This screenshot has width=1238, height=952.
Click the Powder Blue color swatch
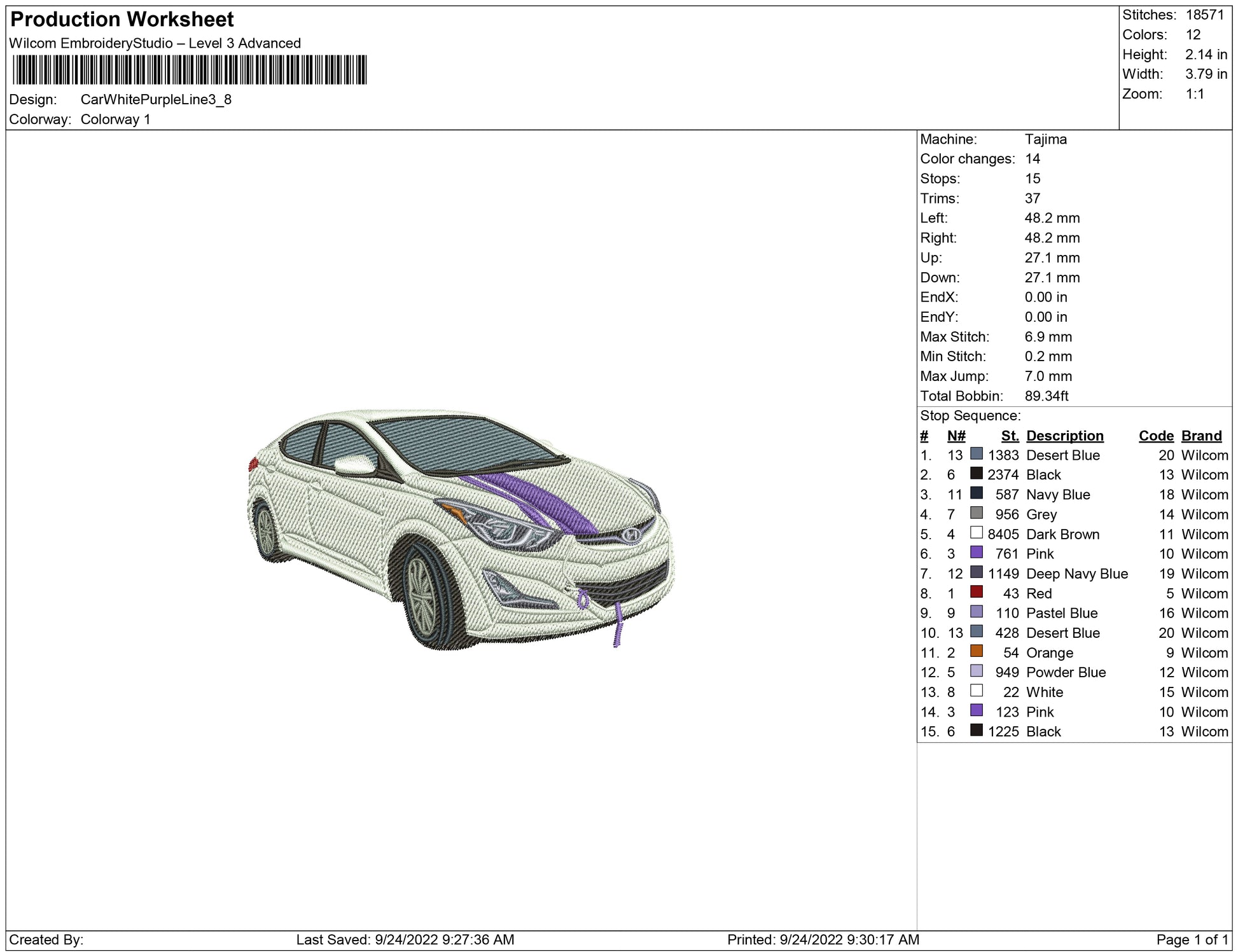tap(976, 671)
